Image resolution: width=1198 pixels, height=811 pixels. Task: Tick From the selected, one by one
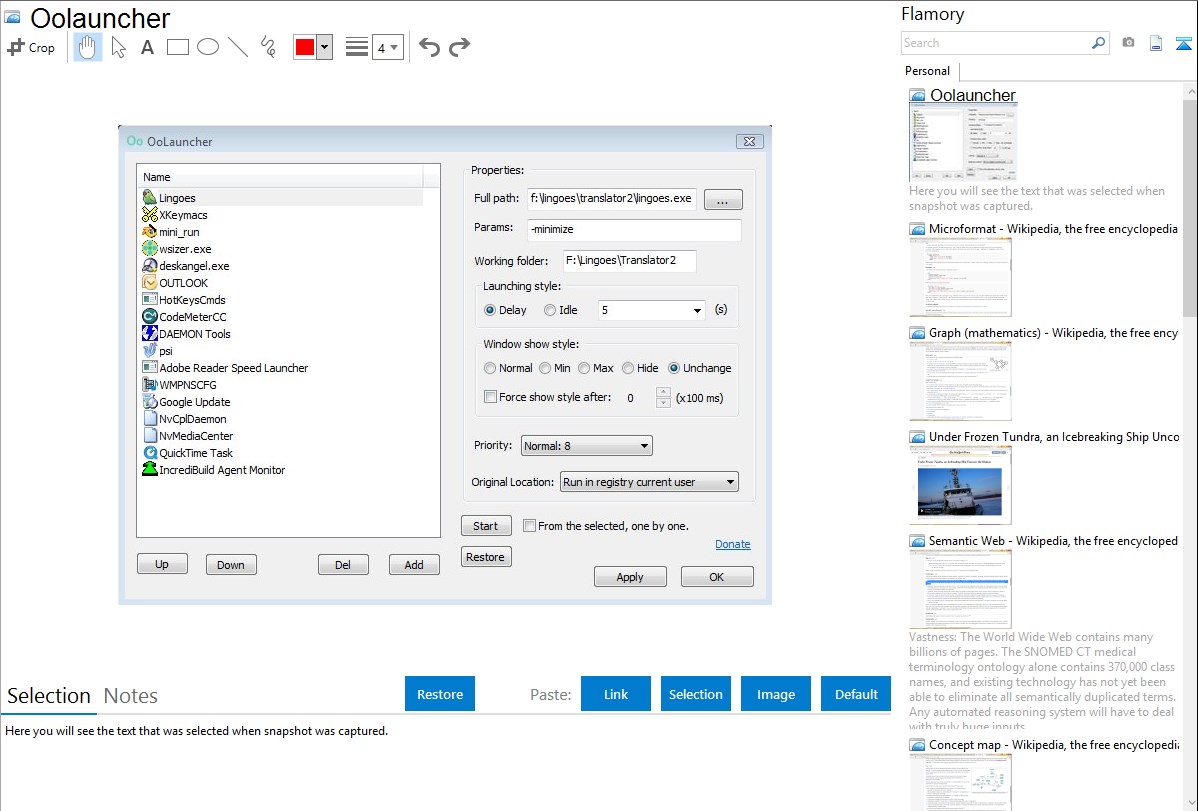coord(529,525)
